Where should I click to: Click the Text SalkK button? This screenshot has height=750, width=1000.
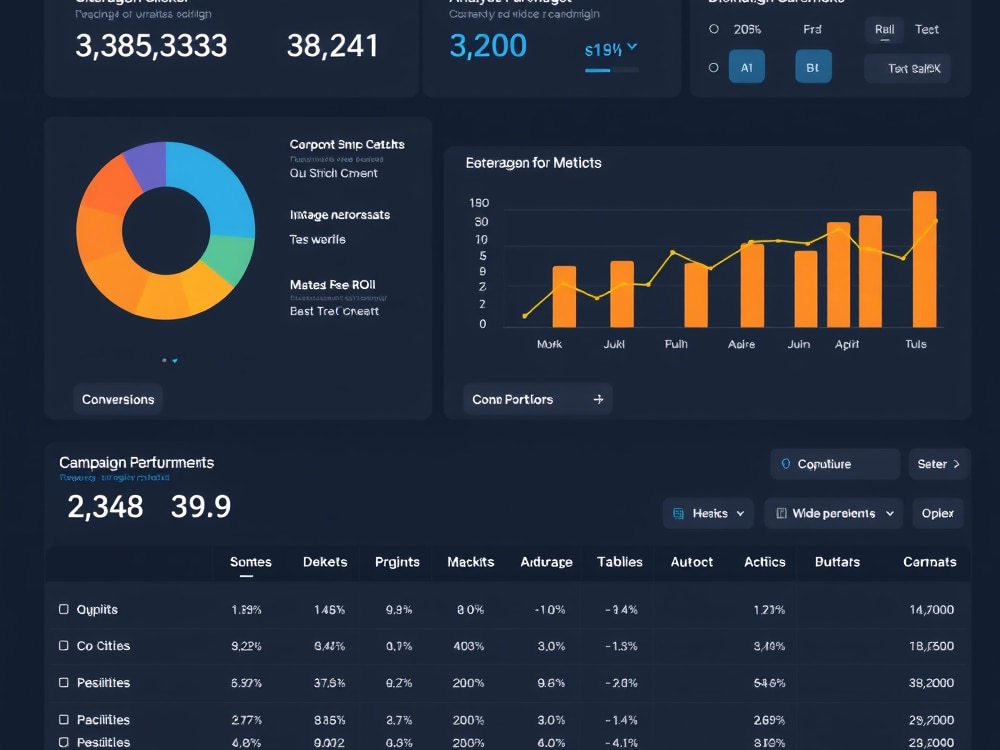coord(908,68)
